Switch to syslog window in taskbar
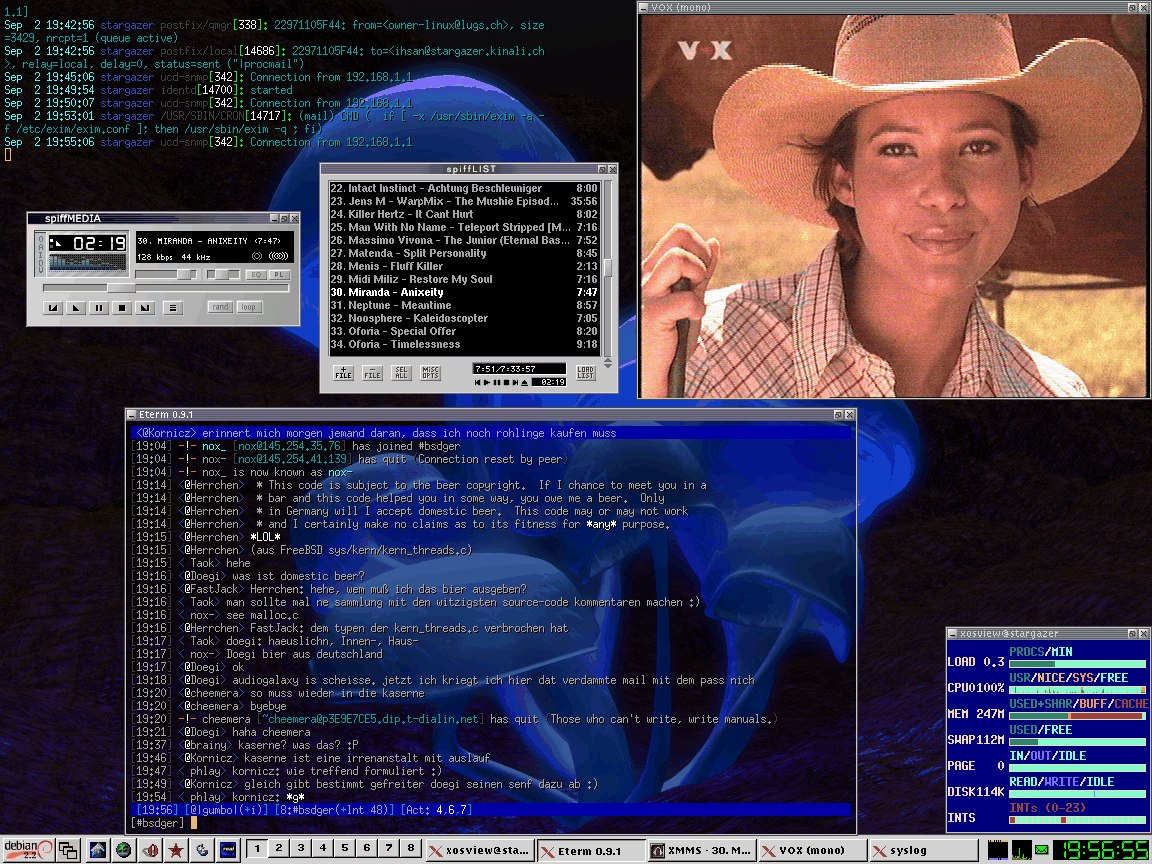The height and width of the screenshot is (864, 1152). (x=910, y=851)
